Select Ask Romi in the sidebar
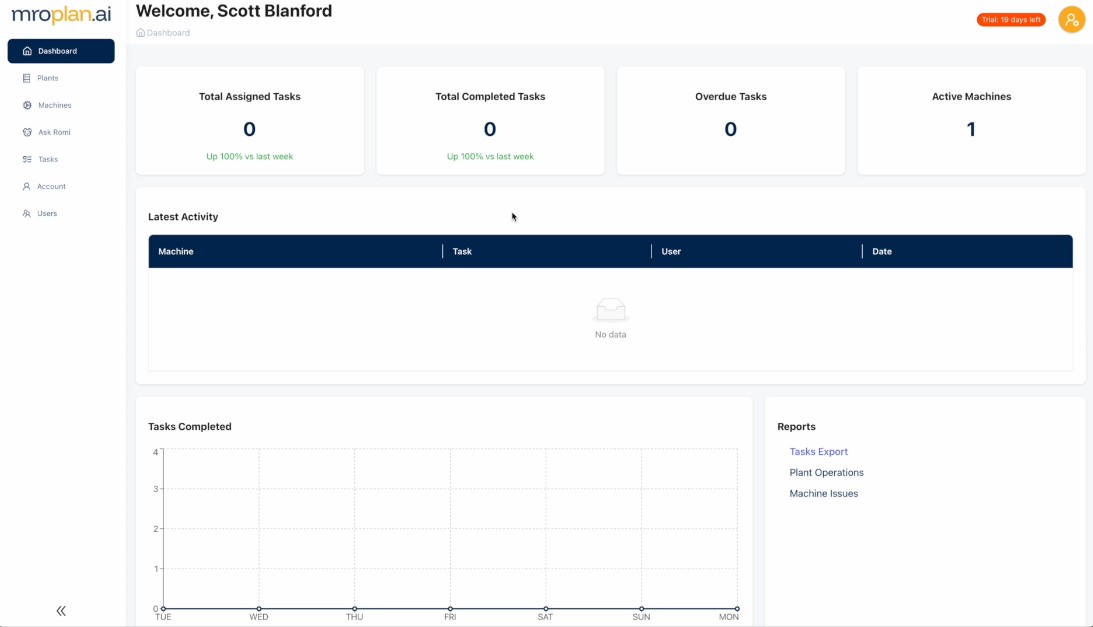This screenshot has width=1093, height=627. [x=61, y=132]
